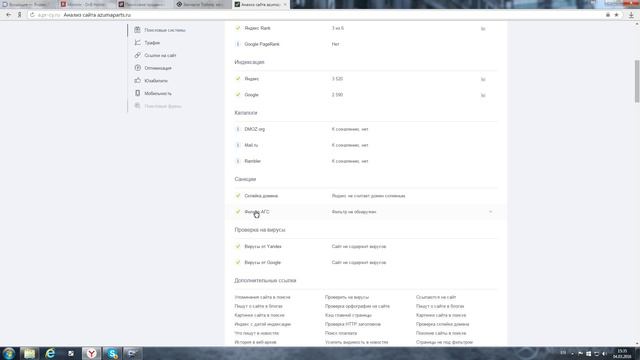Open Yandex Browser from the taskbar

coord(91,353)
